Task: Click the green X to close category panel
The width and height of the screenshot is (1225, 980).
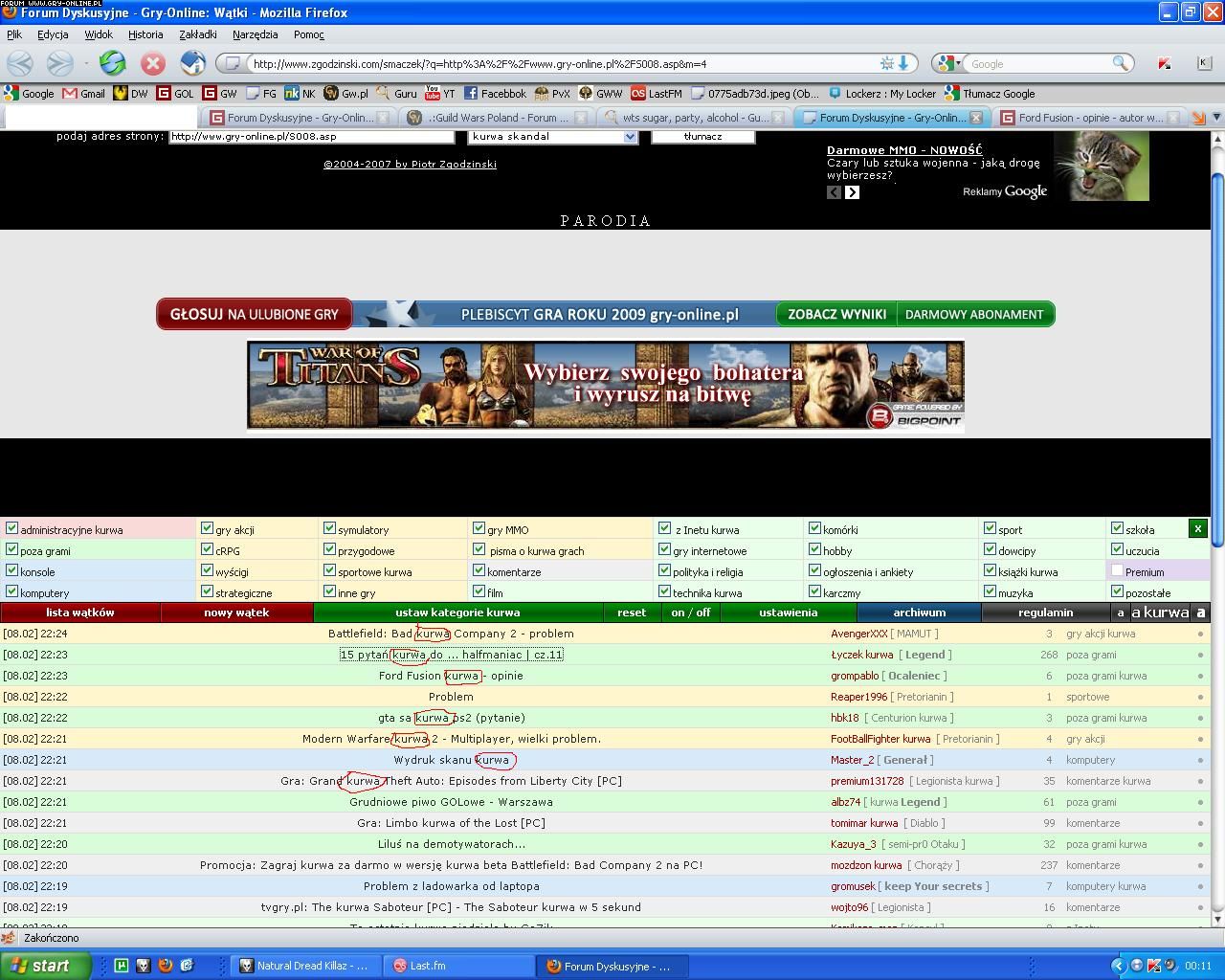Action: tap(1197, 528)
